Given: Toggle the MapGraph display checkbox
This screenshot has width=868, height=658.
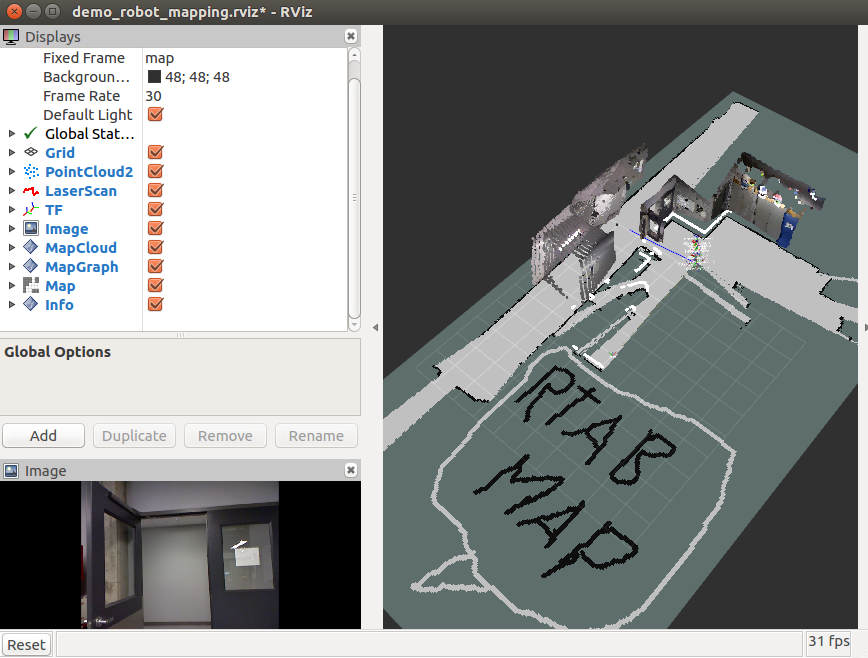Looking at the screenshot, I should click(155, 267).
